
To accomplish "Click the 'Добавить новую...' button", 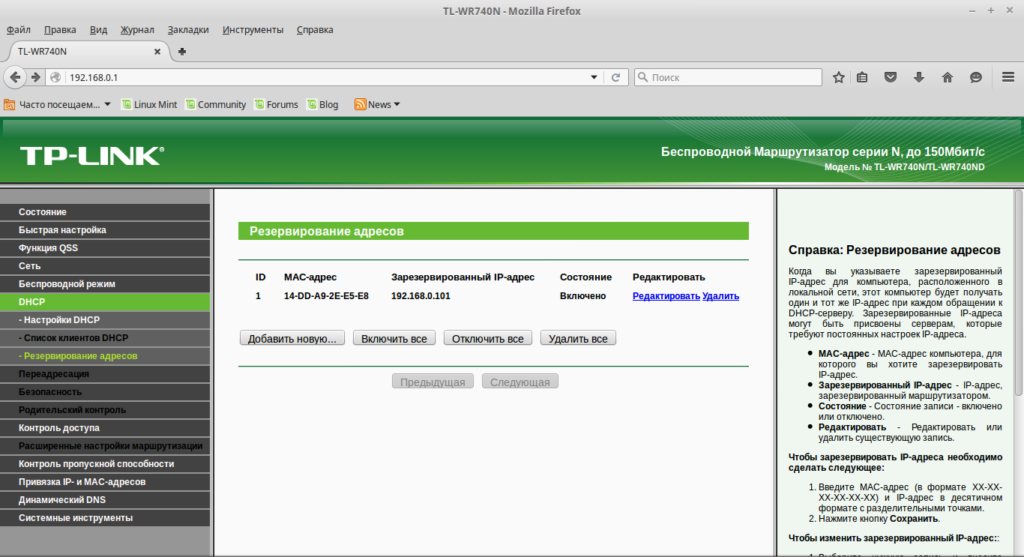I will [x=292, y=338].
